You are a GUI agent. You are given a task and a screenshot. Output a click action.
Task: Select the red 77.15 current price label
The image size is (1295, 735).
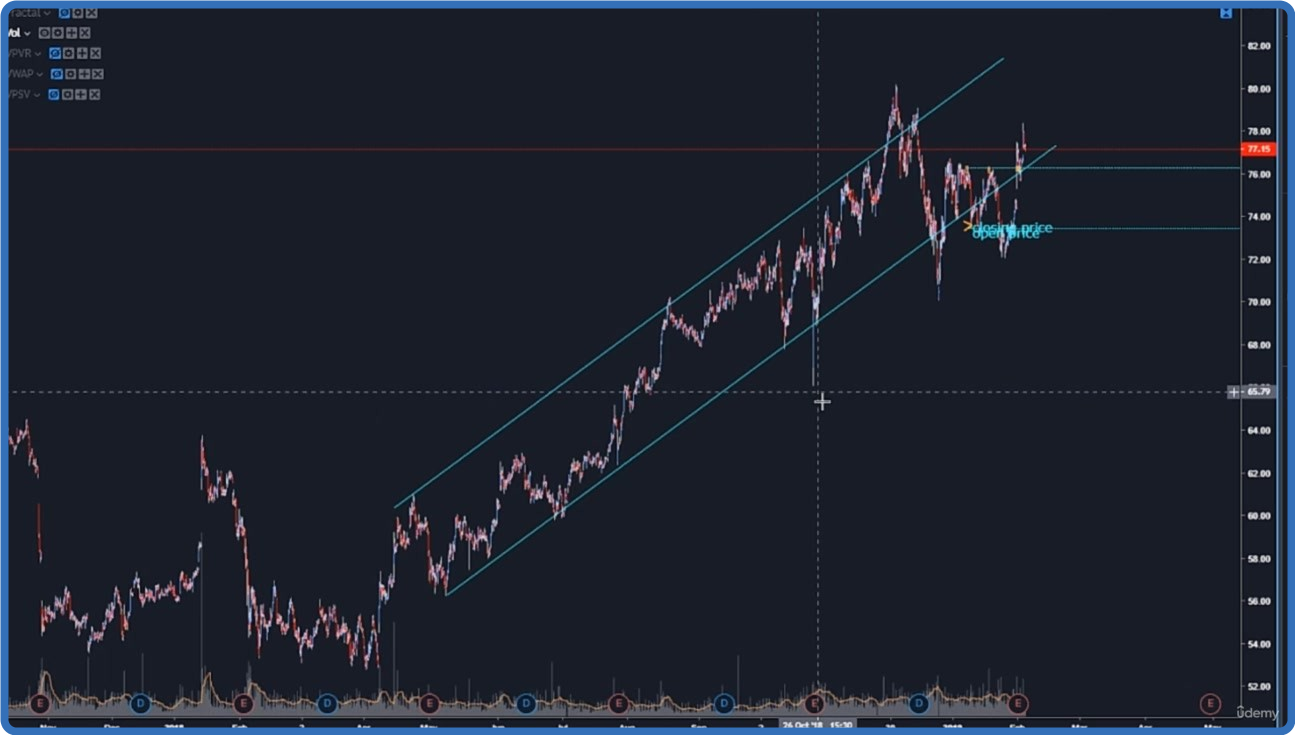[1258, 149]
